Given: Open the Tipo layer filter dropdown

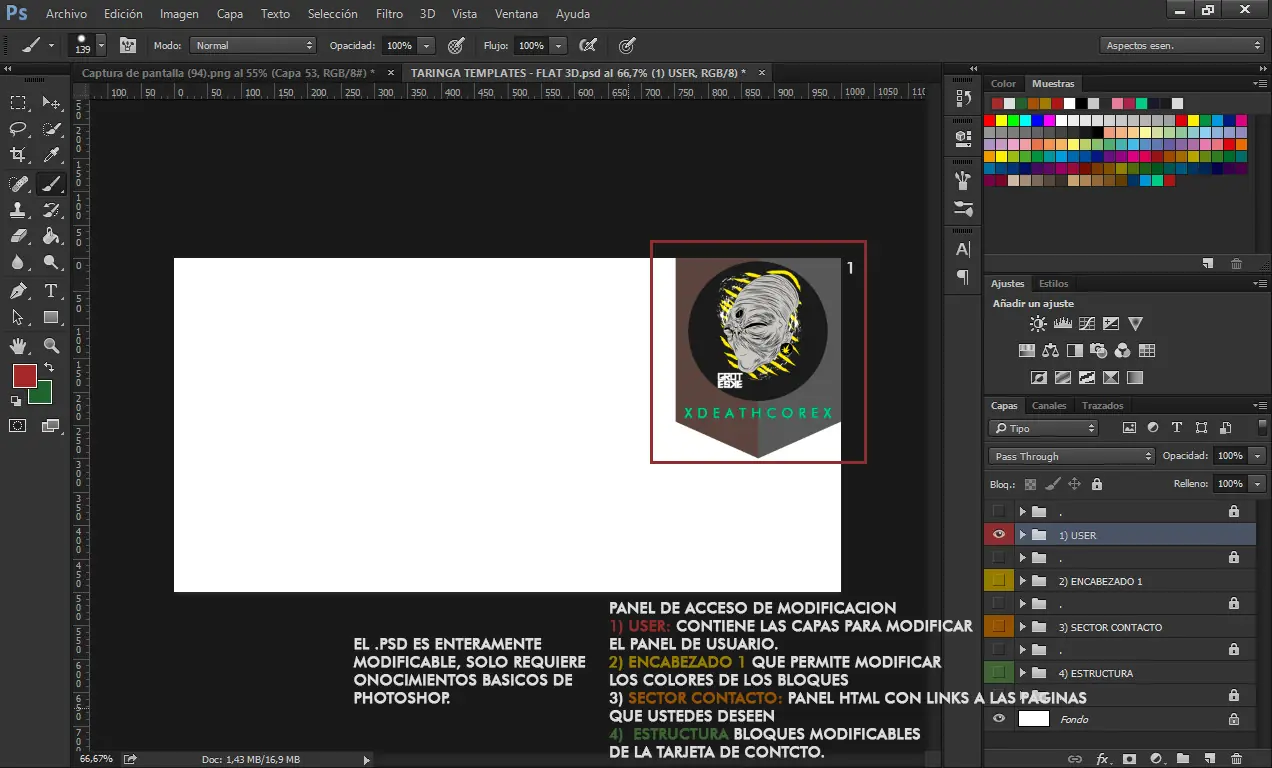Looking at the screenshot, I should pos(1043,428).
